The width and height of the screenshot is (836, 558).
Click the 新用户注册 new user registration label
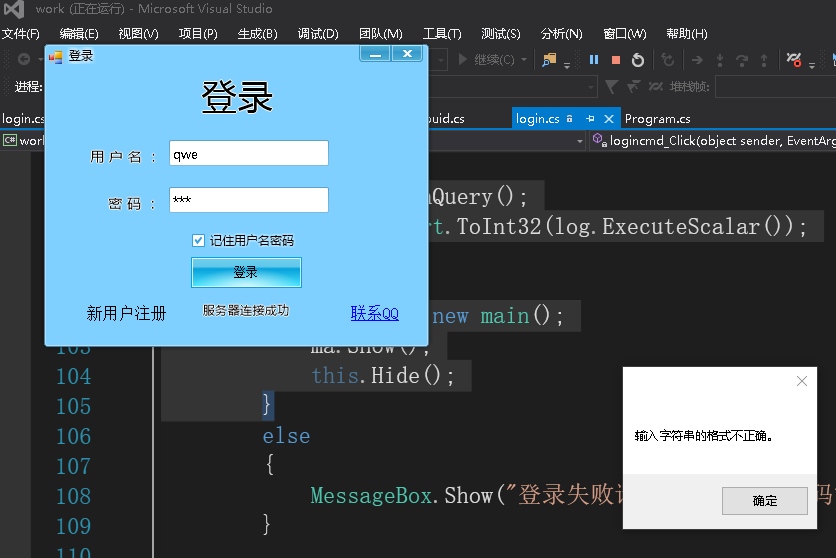point(126,313)
